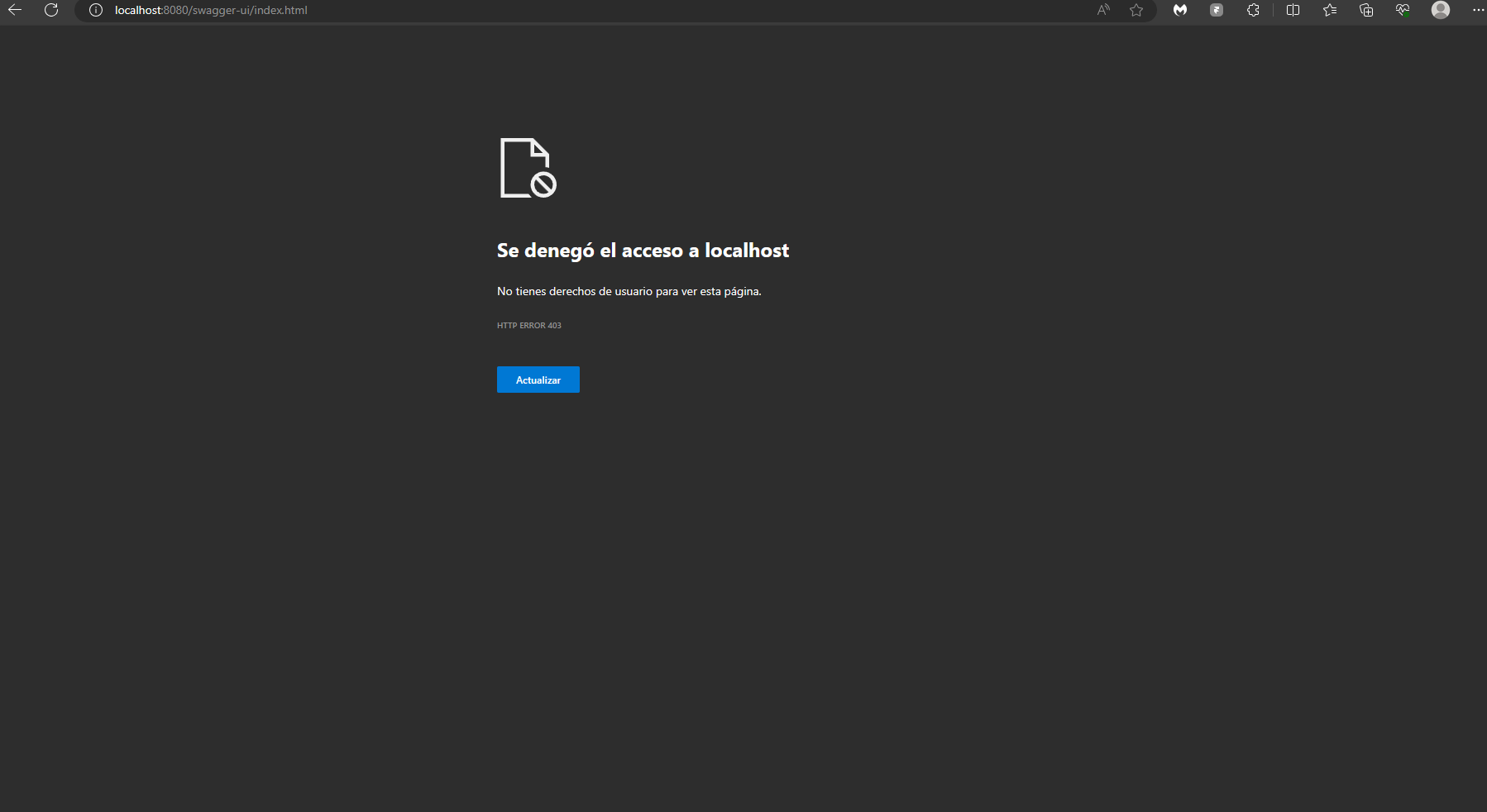
Task: Click the Actualizar button
Action: 538,380
